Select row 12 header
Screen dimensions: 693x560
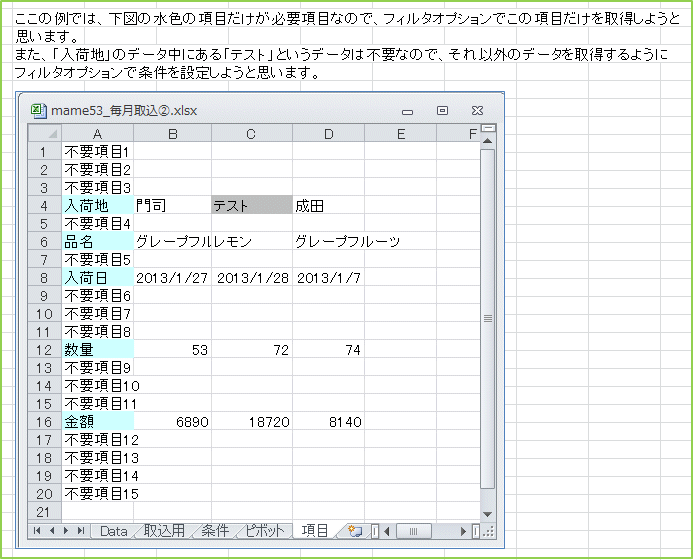(x=45, y=350)
